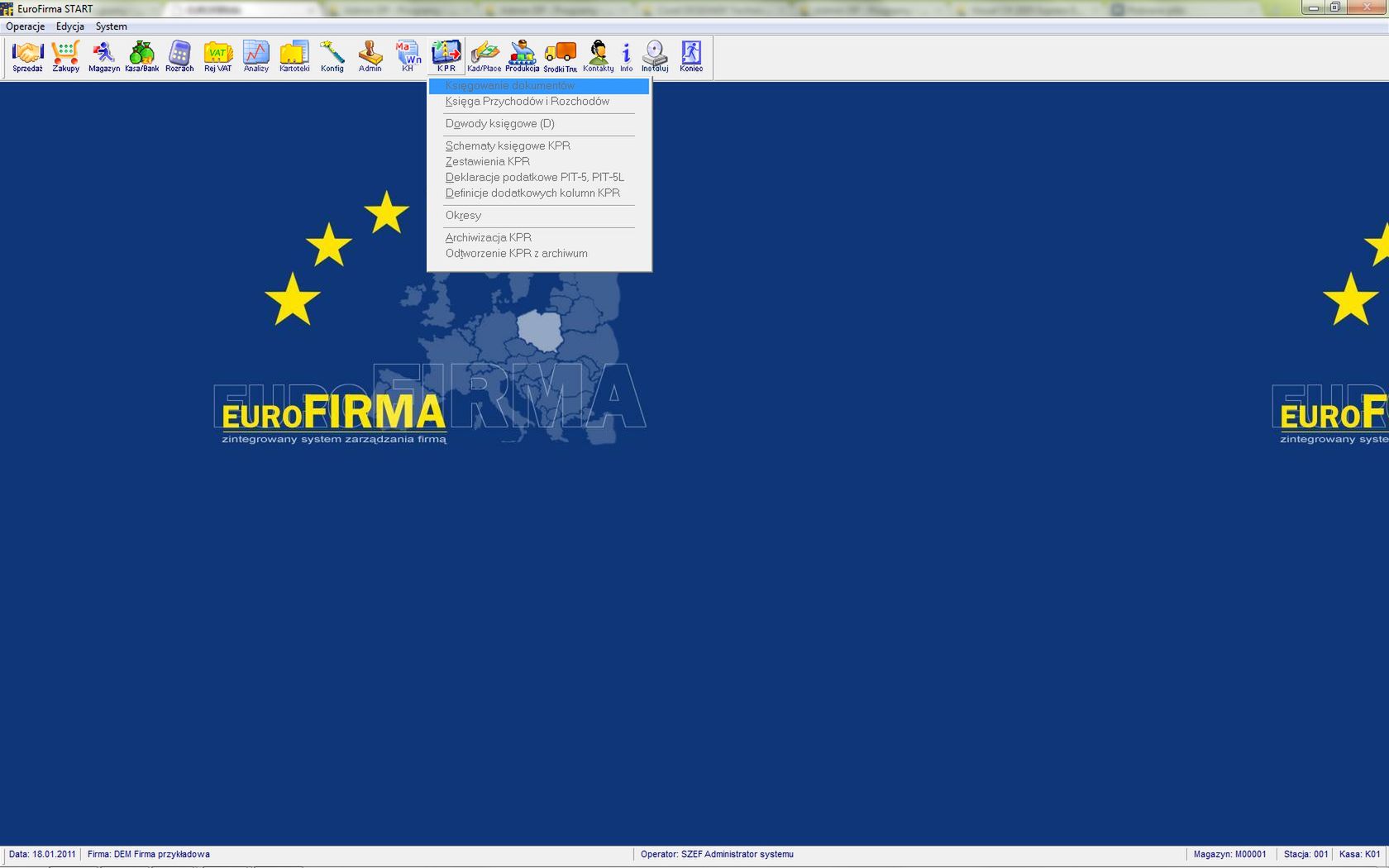1389x868 pixels.
Task: Open the Kontakty contacts icon
Action: coord(598,56)
